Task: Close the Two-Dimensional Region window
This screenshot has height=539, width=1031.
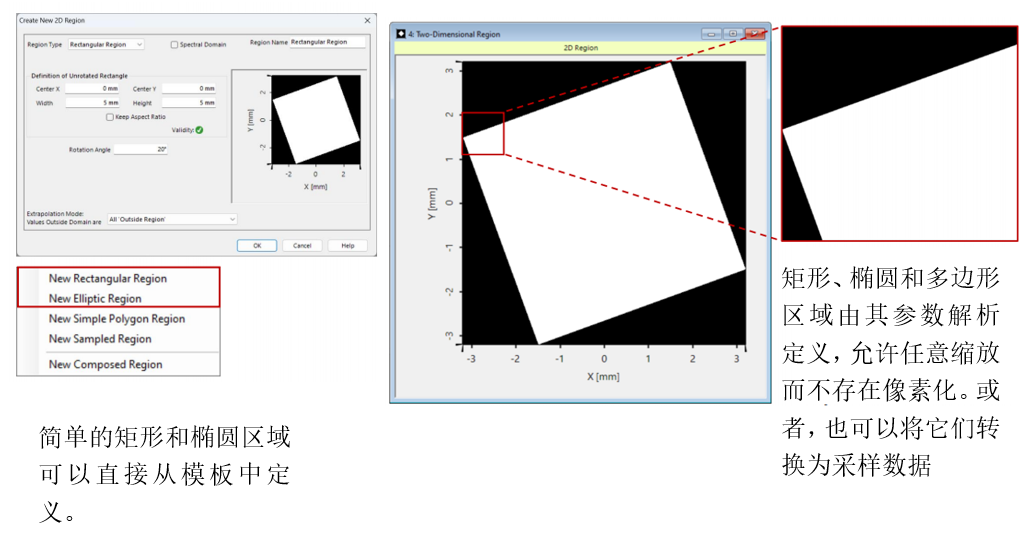Action: coord(755,34)
